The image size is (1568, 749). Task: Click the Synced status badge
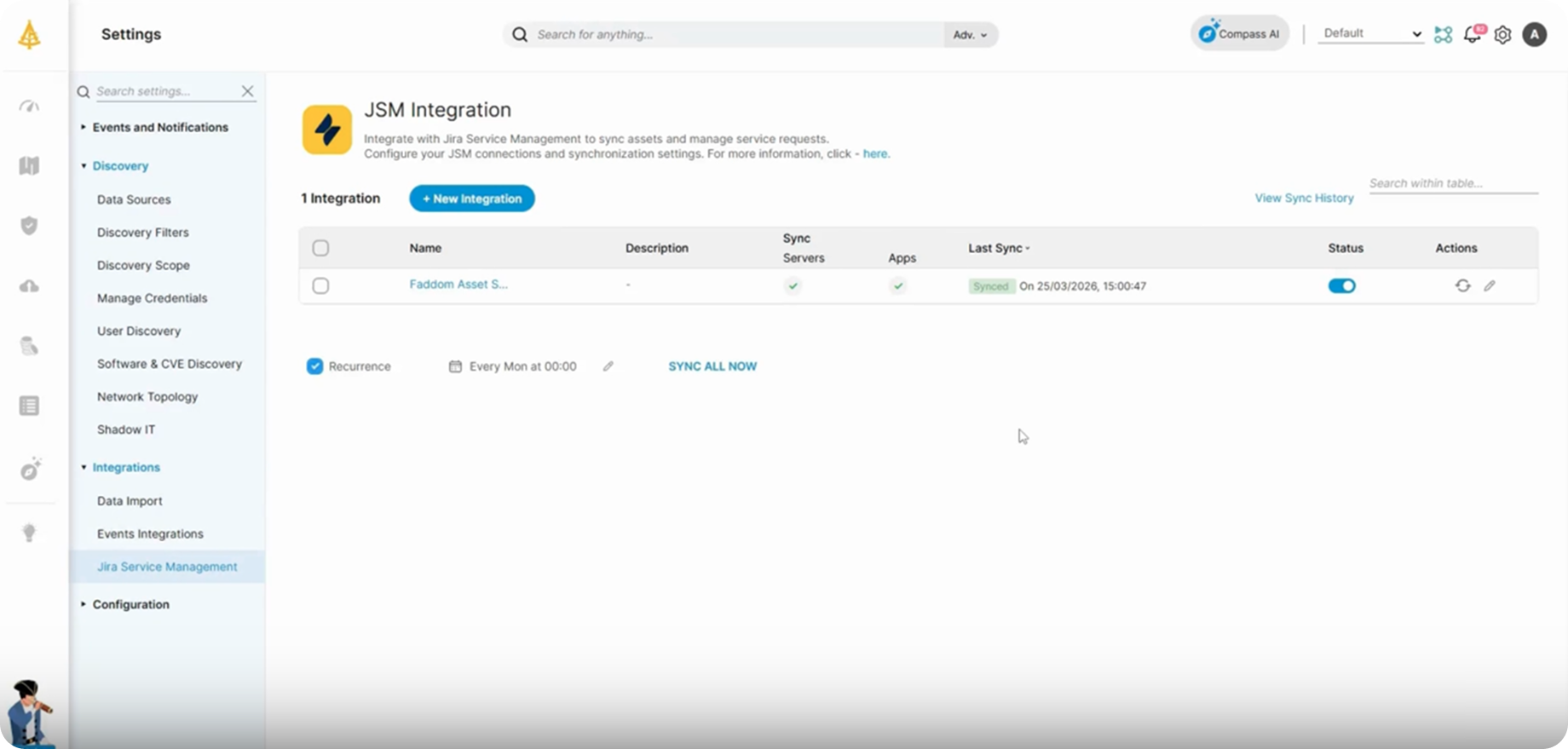point(991,286)
